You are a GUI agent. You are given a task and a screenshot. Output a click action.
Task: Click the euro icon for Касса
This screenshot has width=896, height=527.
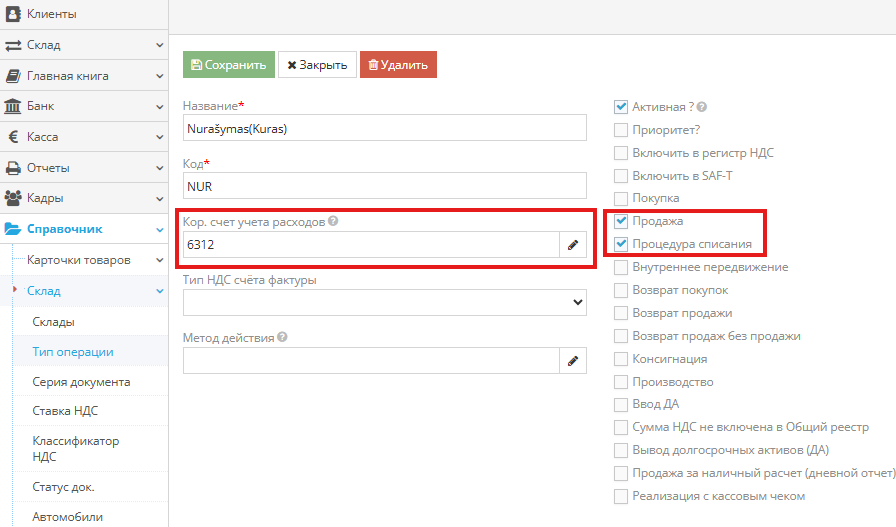[14, 137]
